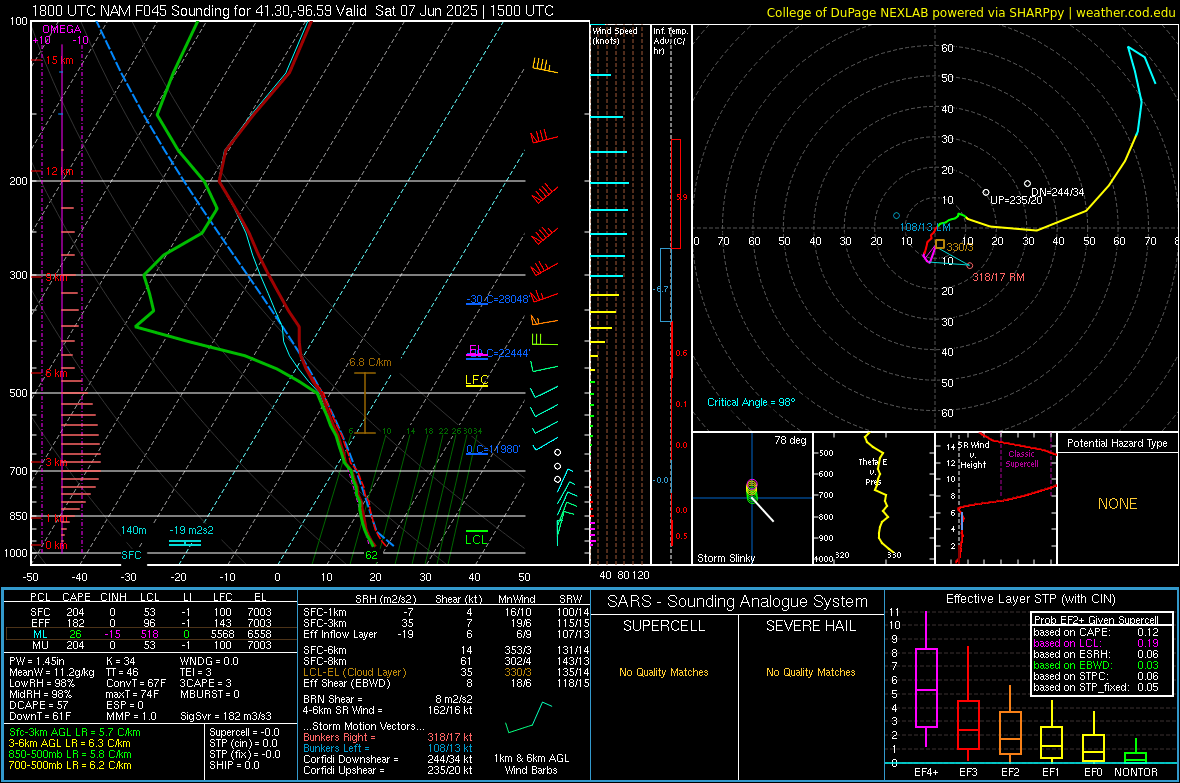Click the College of DuPage NEXLAB credit text
The image size is (1180, 783).
coord(971,13)
